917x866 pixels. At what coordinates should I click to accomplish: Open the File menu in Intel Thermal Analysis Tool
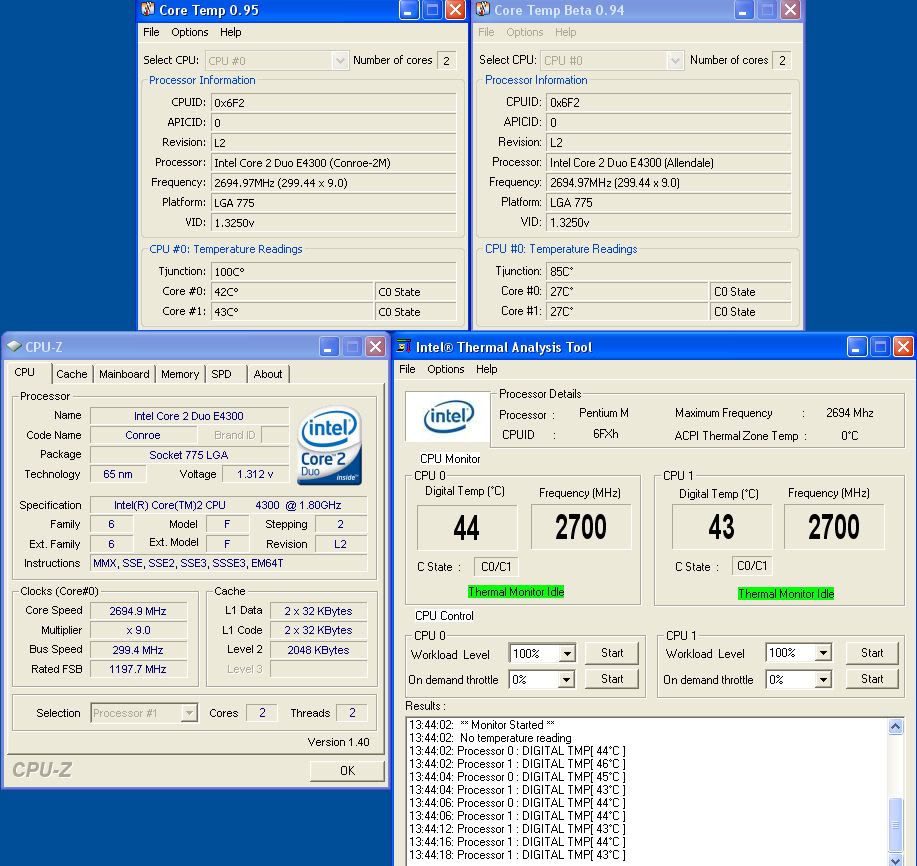[407, 369]
